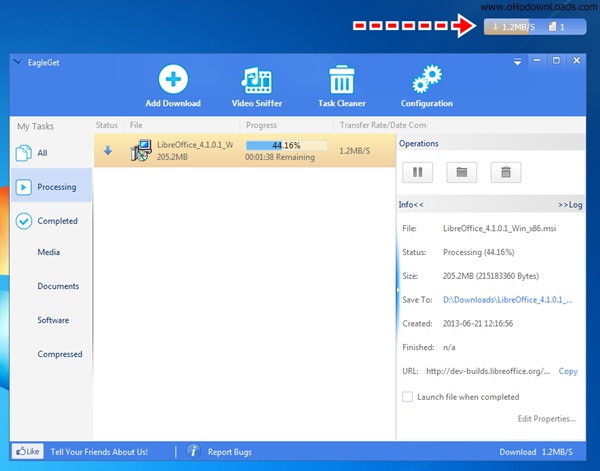Click the Download 1.2MB/S status bar text
600x471 pixels.
(536, 452)
